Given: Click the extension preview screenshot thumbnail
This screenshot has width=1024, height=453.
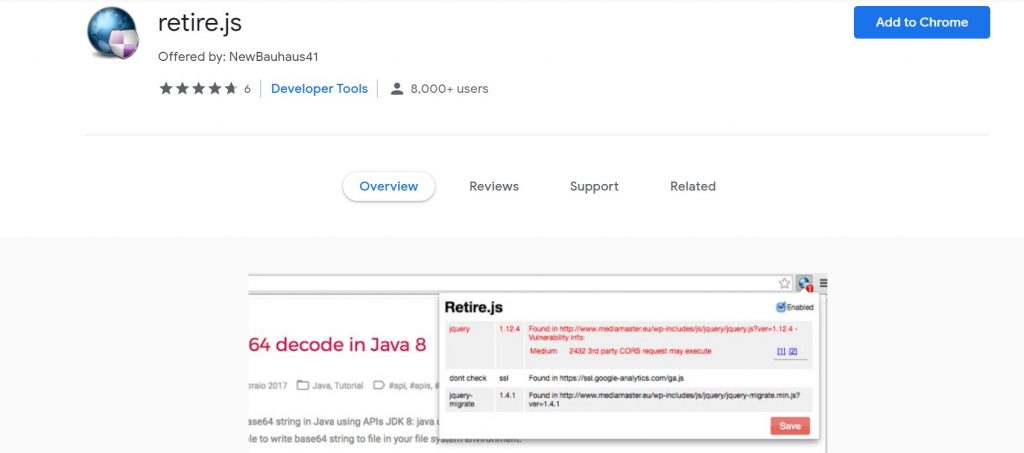Looking at the screenshot, I should tap(537, 363).
